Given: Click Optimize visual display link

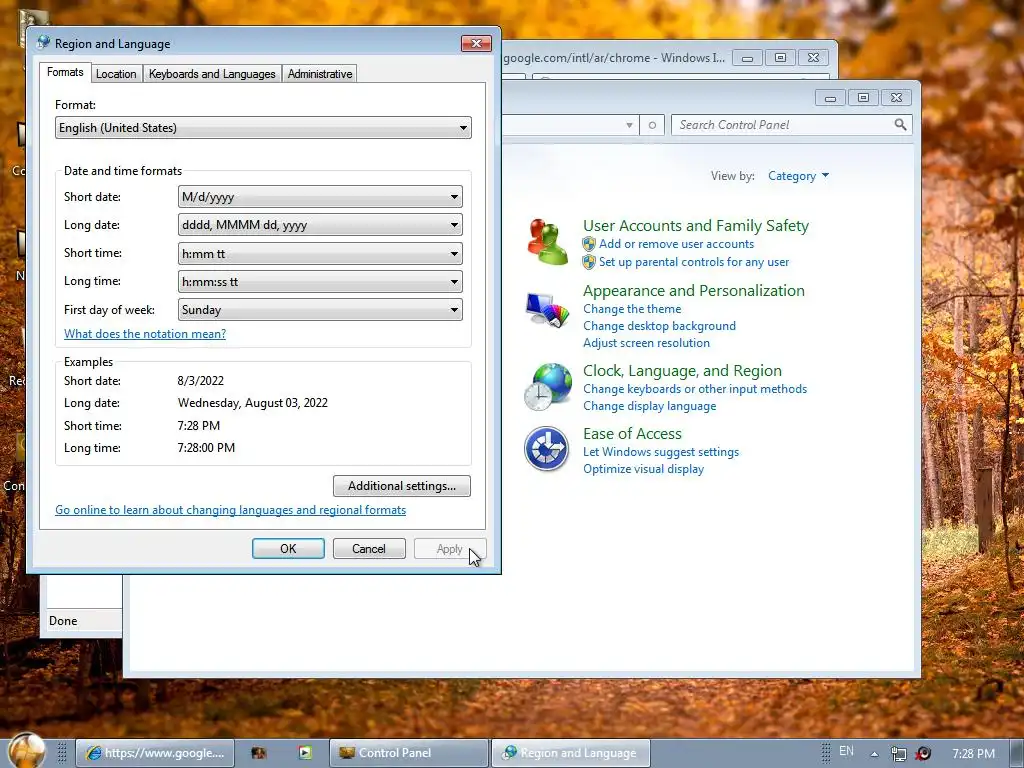Looking at the screenshot, I should 643,469.
